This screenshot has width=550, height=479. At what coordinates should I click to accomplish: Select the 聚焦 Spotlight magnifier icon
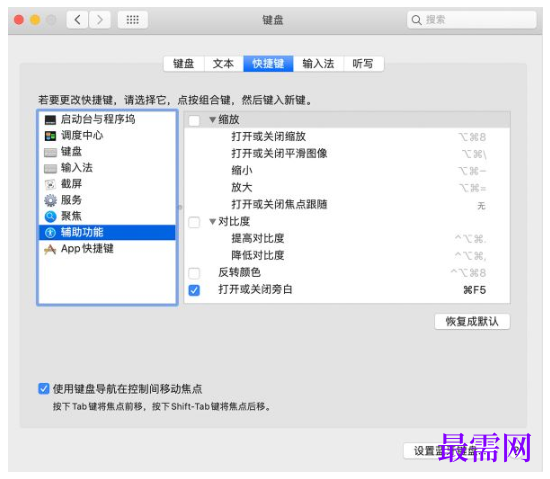pos(50,216)
